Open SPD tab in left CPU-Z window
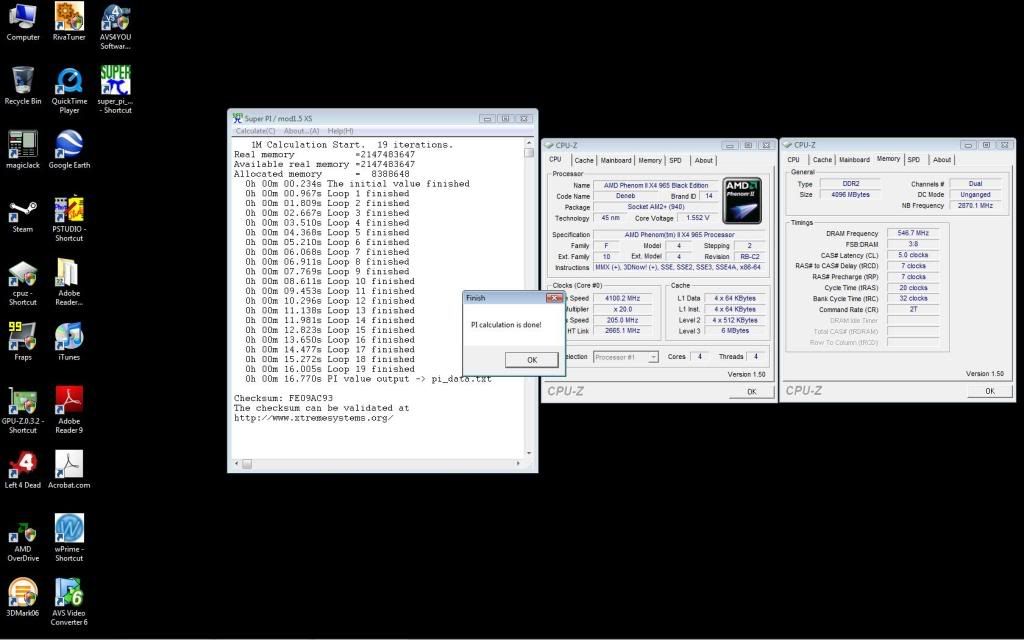 [x=675, y=160]
